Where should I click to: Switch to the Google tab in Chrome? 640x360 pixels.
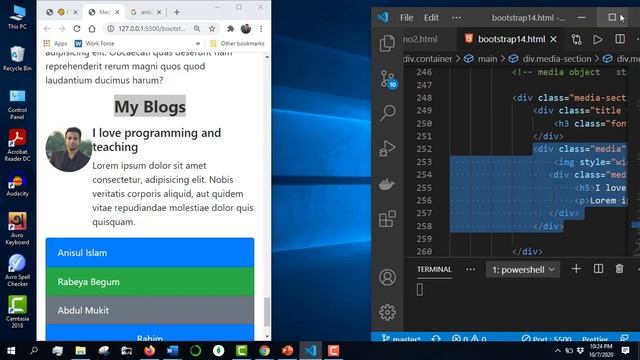pos(145,12)
